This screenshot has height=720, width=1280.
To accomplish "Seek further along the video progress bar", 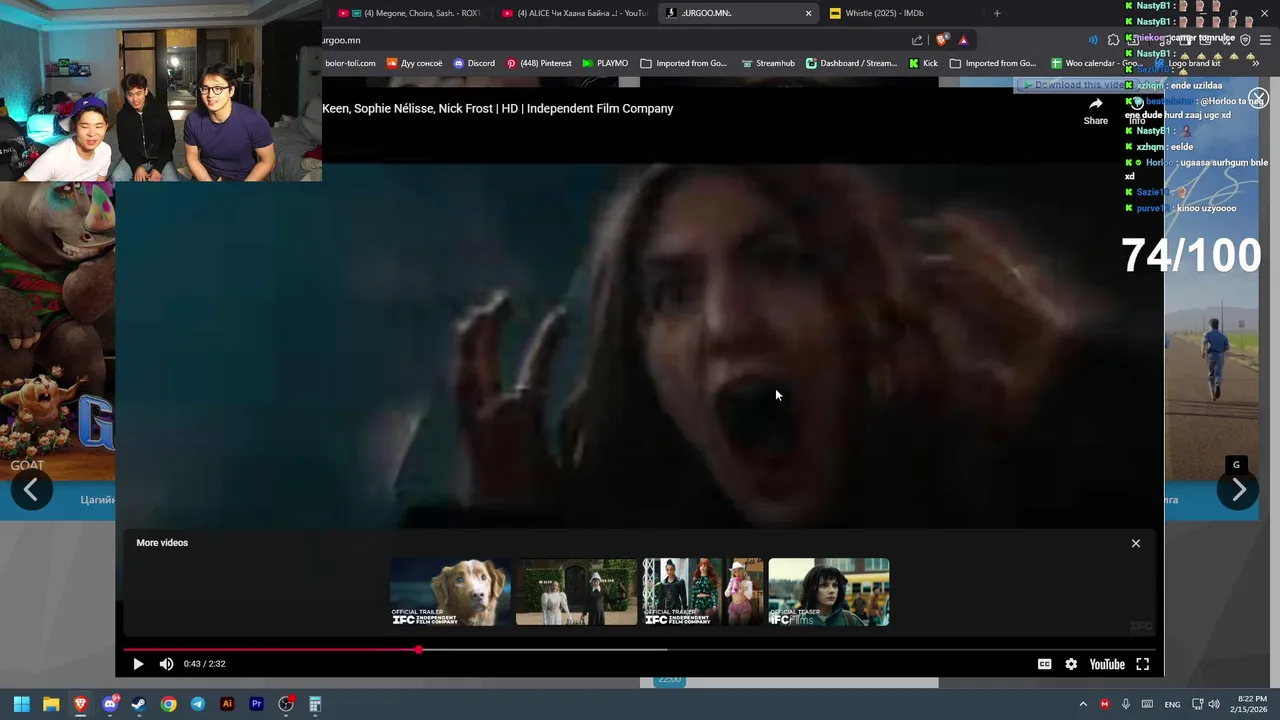I will (x=640, y=650).
